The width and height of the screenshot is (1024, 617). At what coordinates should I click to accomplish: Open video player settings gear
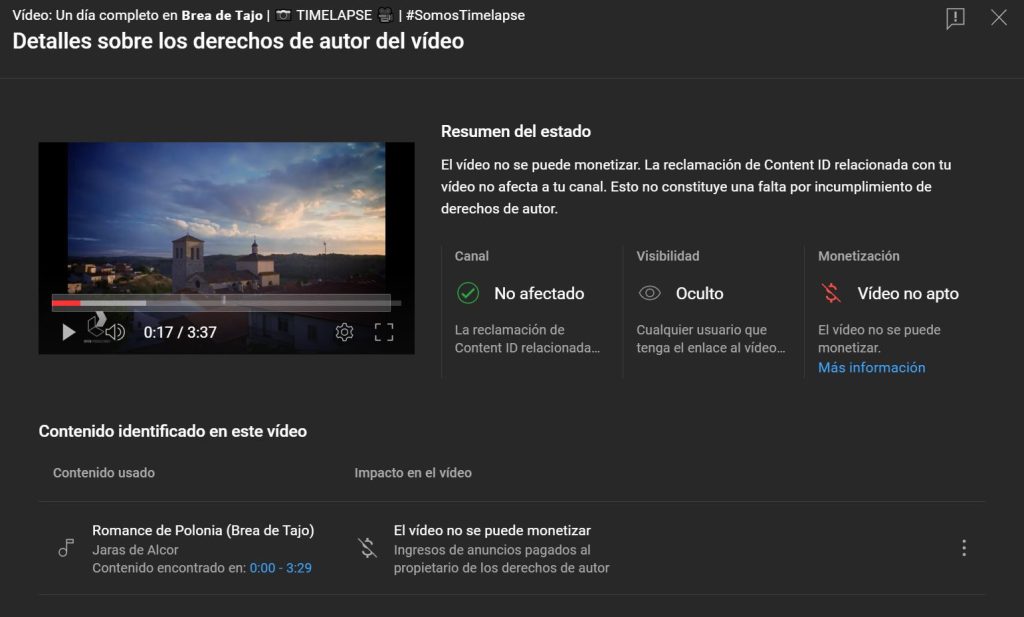(344, 332)
